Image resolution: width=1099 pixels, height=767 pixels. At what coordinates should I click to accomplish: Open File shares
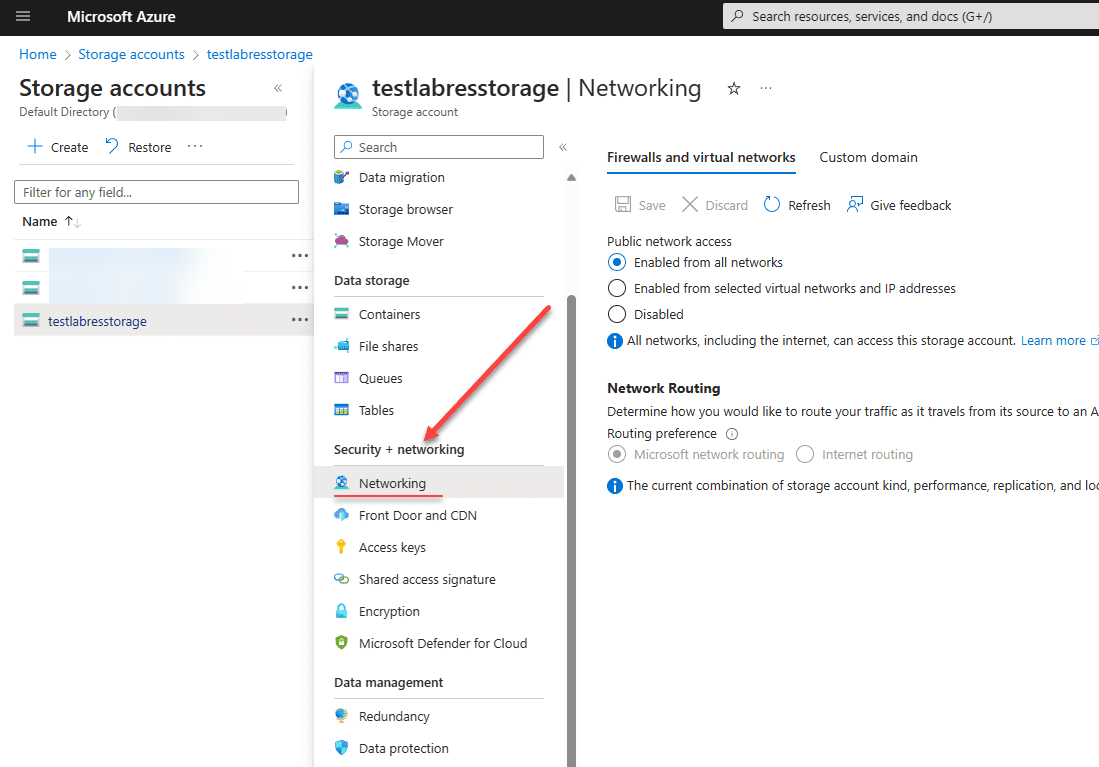pos(388,346)
